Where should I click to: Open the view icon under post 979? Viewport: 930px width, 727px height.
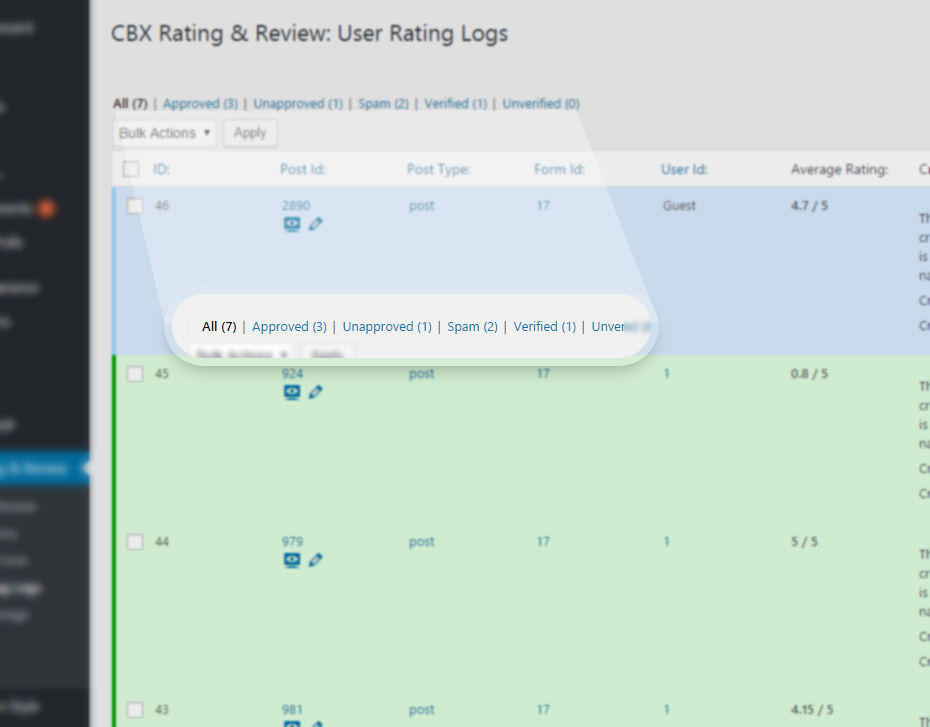(292, 560)
